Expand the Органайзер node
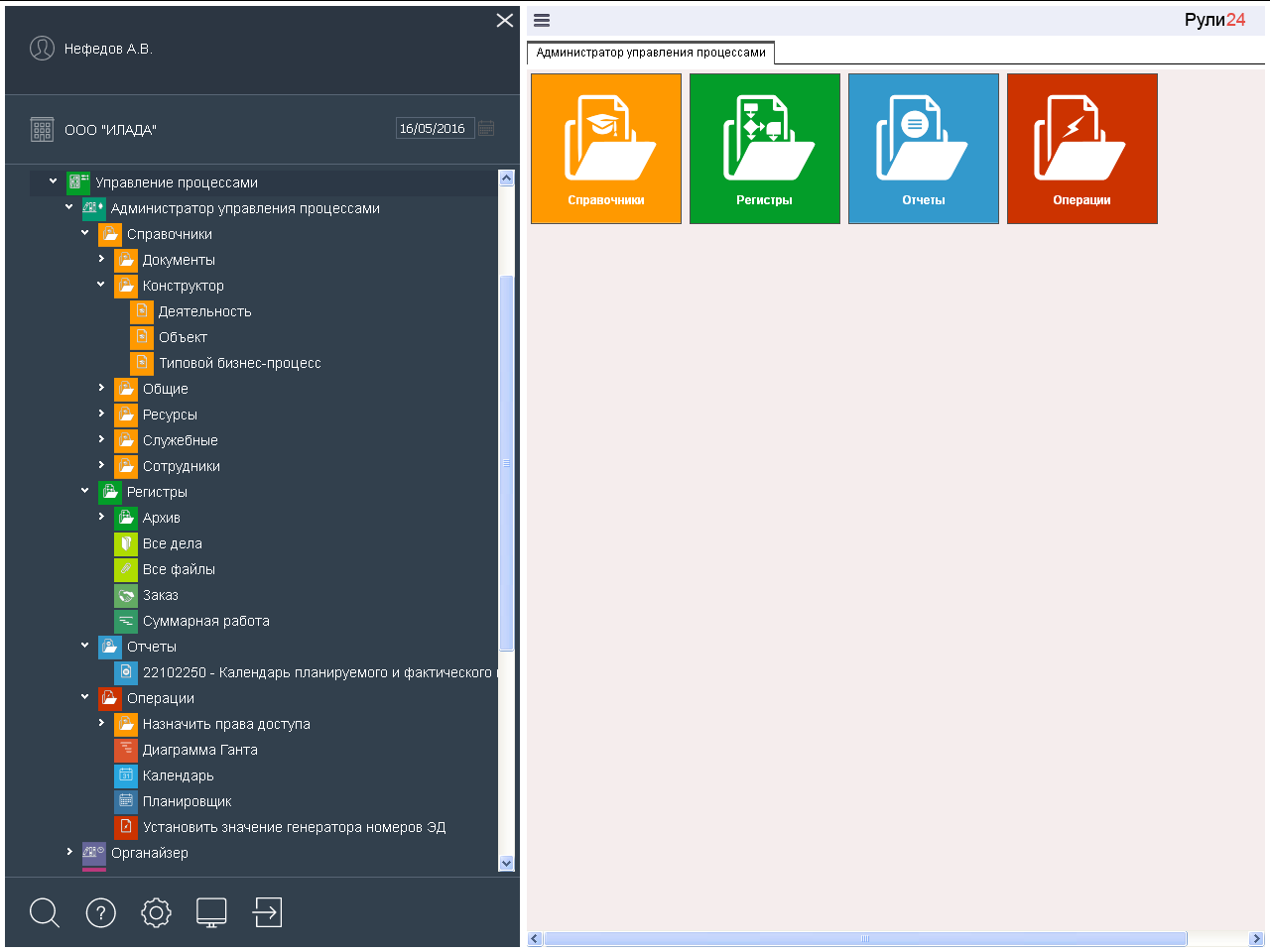The width and height of the screenshot is (1270, 952). (69, 852)
